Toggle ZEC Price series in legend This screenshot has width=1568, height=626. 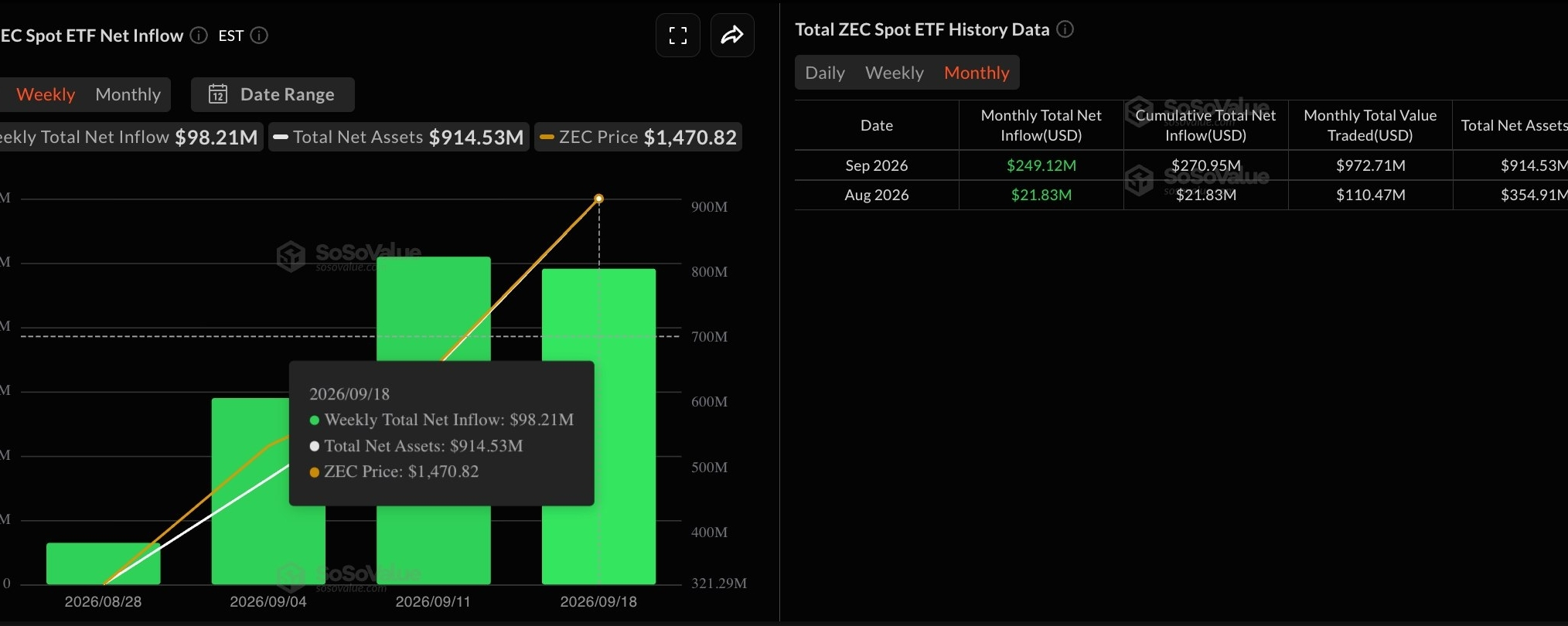click(x=639, y=137)
